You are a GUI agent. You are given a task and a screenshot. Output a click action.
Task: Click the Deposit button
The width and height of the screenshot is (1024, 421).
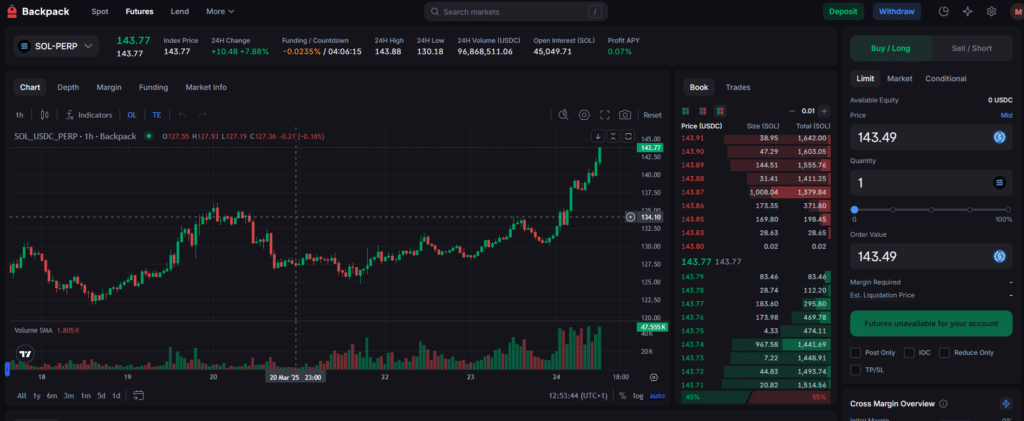pos(843,11)
